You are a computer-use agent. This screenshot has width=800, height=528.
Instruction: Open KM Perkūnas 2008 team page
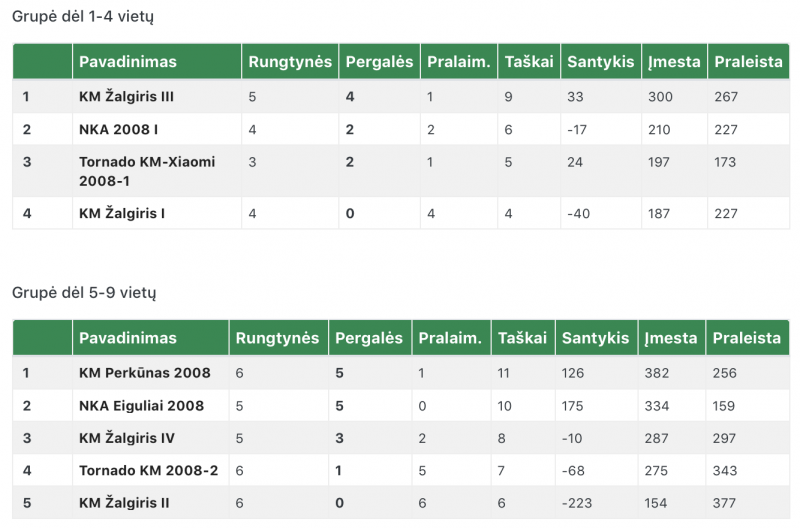click(x=144, y=373)
